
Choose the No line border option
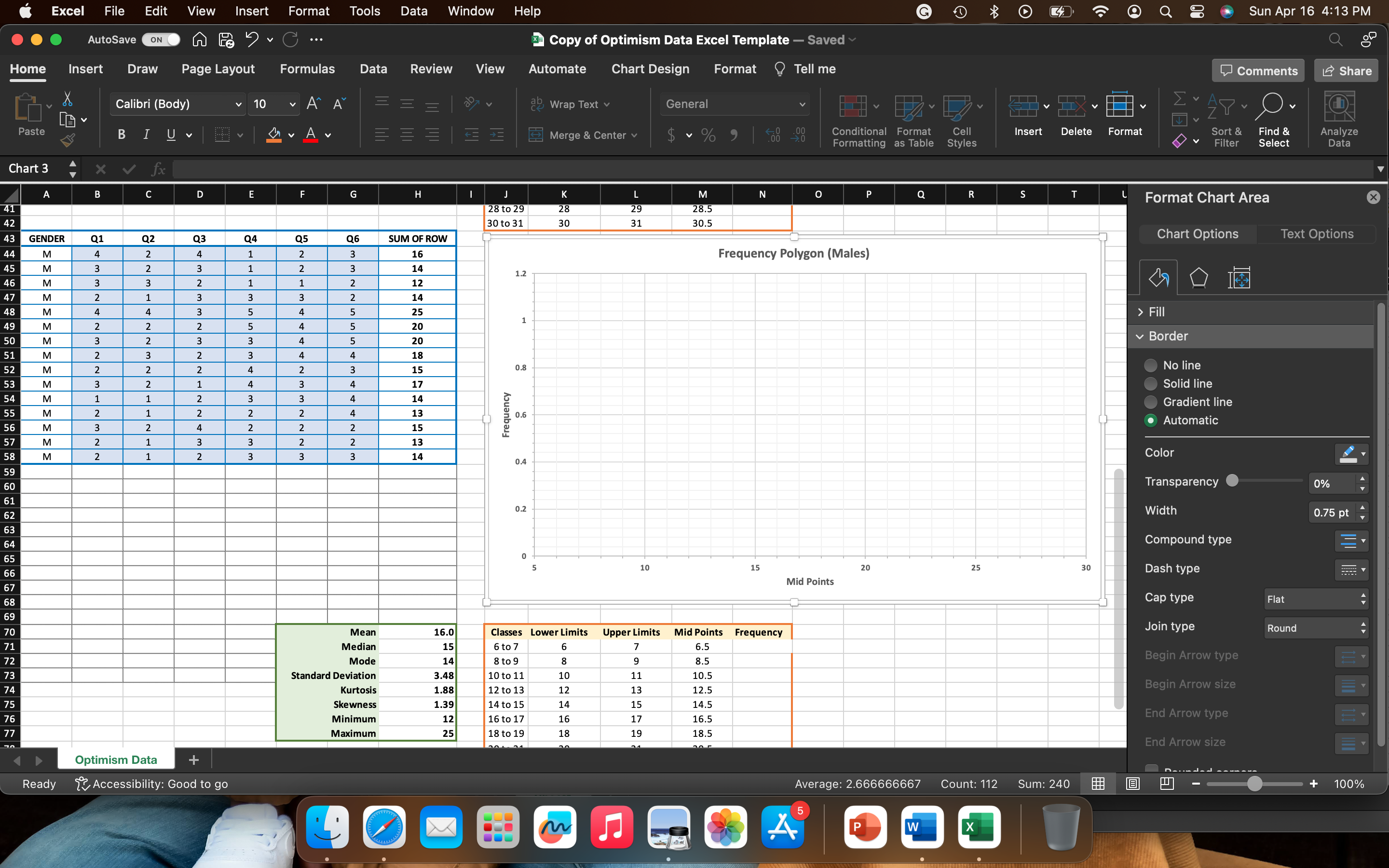[1150, 365]
